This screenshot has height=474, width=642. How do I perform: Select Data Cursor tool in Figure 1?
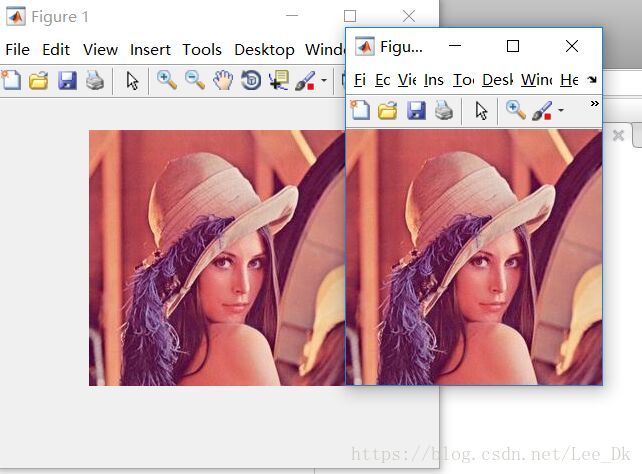279,80
